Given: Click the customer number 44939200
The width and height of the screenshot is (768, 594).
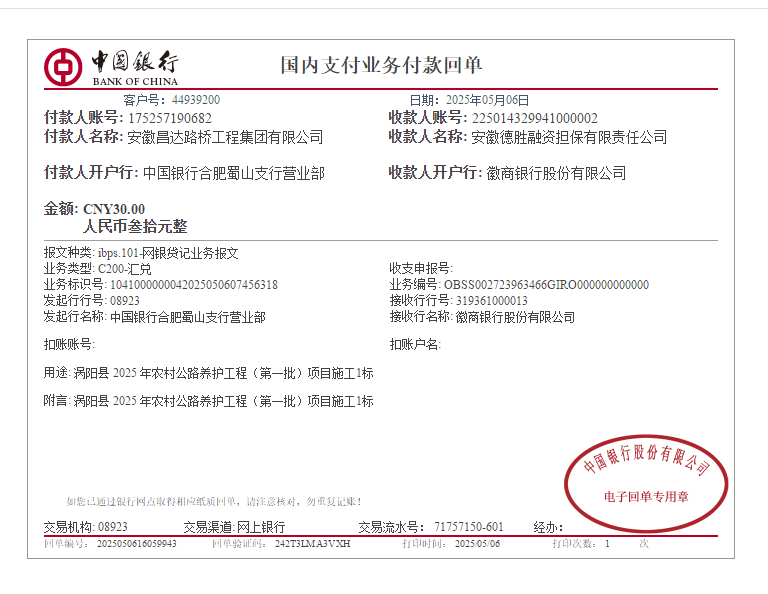Looking at the screenshot, I should tap(196, 100).
